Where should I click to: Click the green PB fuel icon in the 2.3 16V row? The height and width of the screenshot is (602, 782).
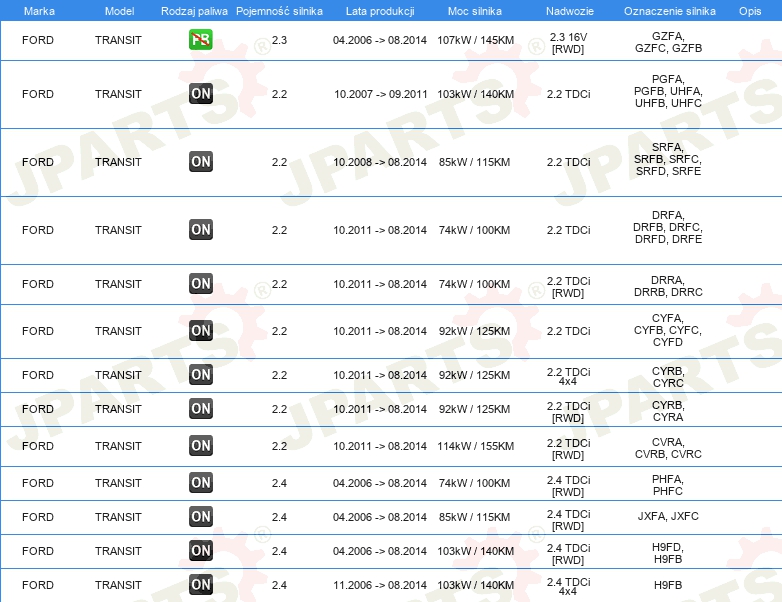[201, 40]
